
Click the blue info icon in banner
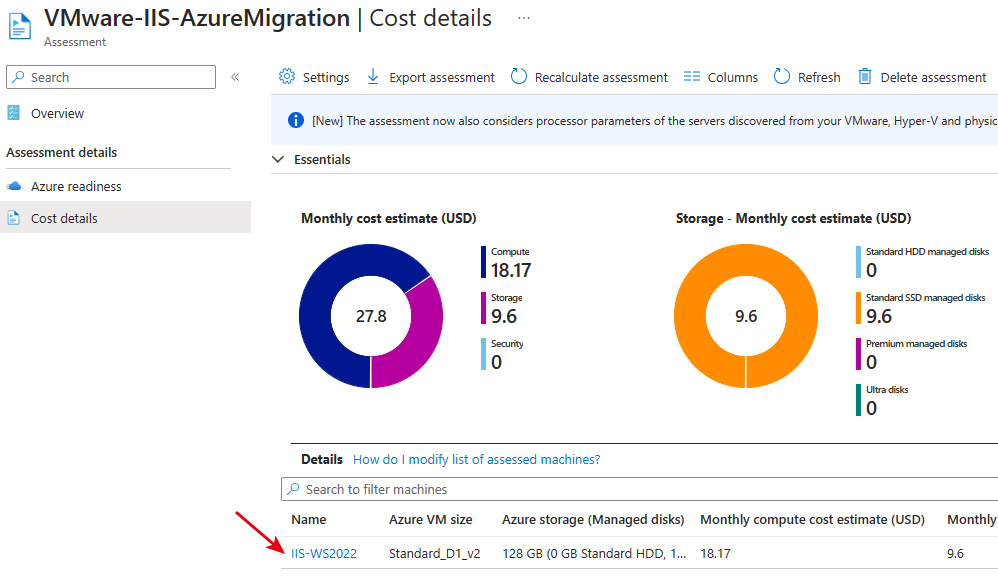point(296,120)
